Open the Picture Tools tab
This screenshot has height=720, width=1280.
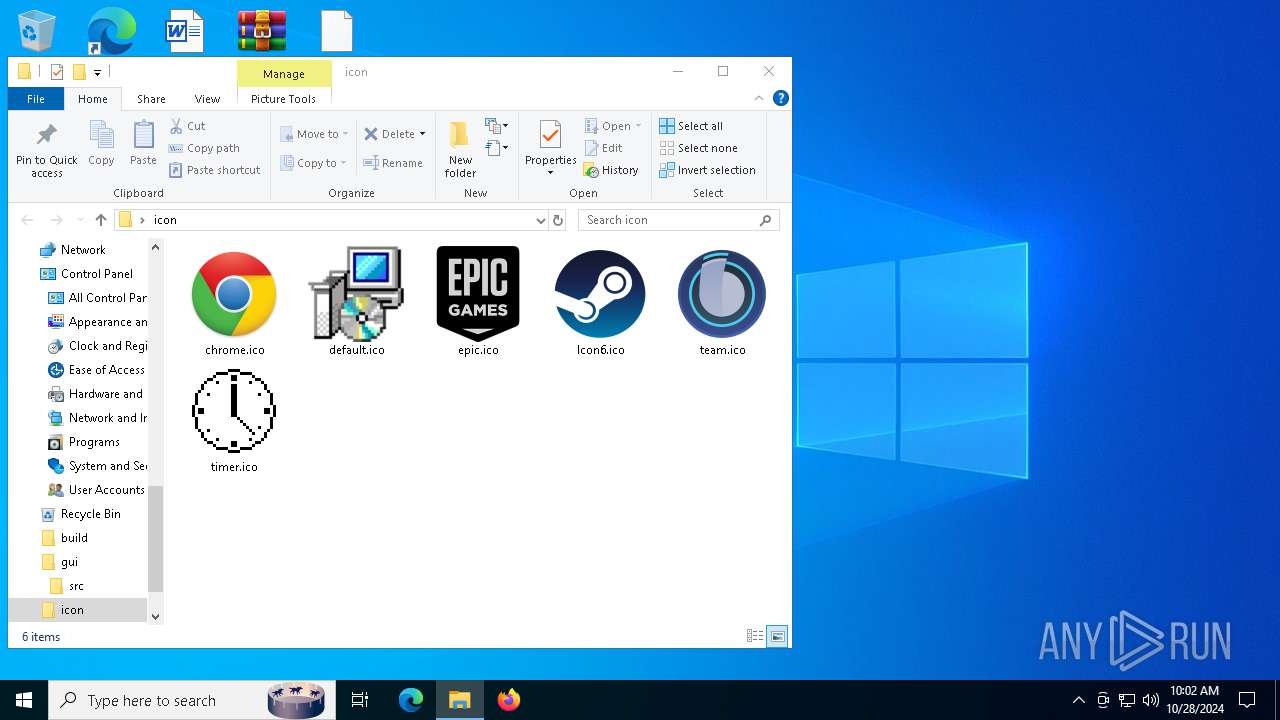click(x=283, y=99)
